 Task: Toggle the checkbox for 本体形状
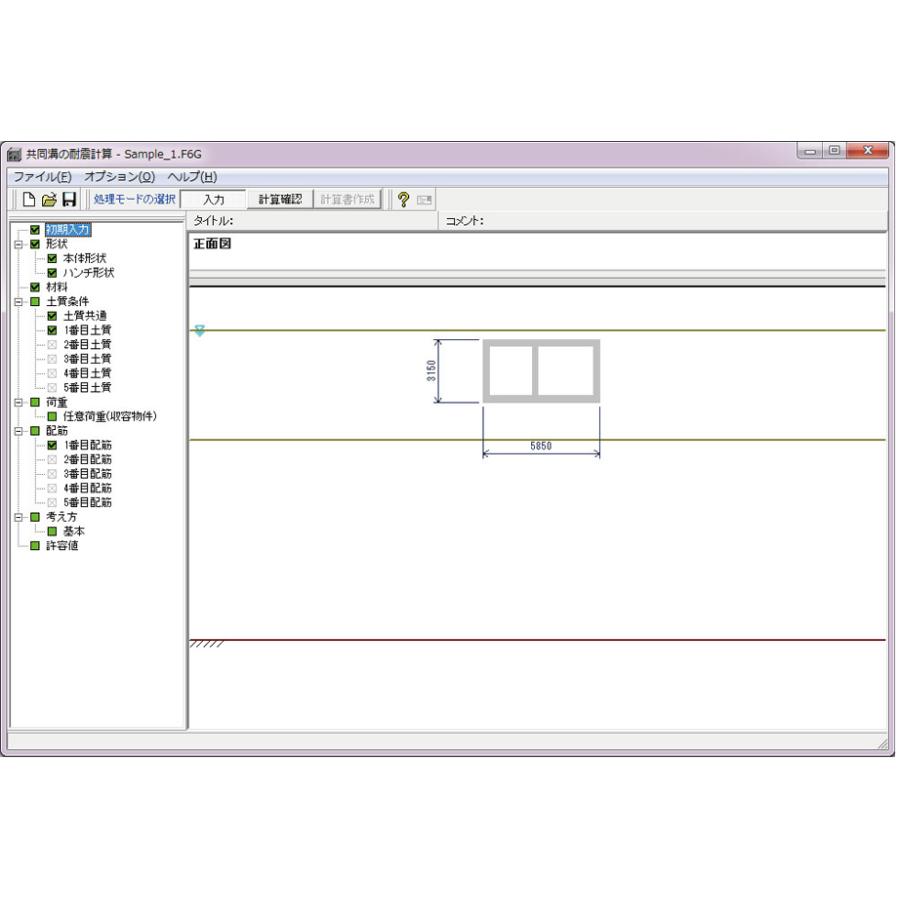pyautogui.click(x=52, y=258)
